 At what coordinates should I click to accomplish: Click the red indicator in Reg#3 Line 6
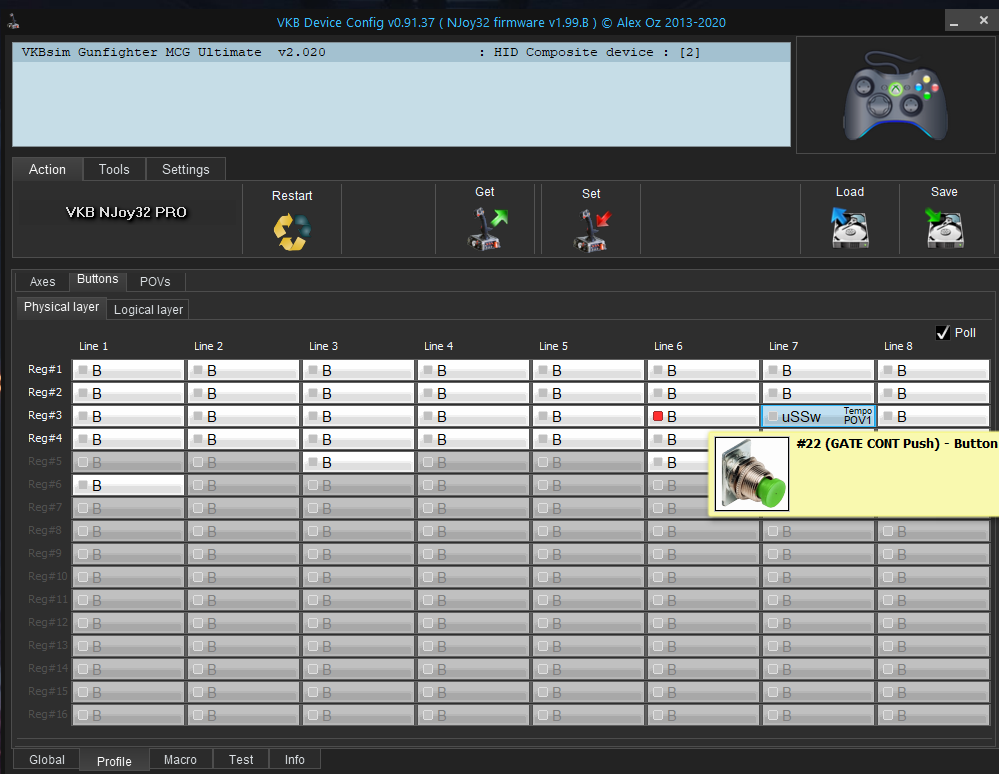pyautogui.click(x=658, y=416)
